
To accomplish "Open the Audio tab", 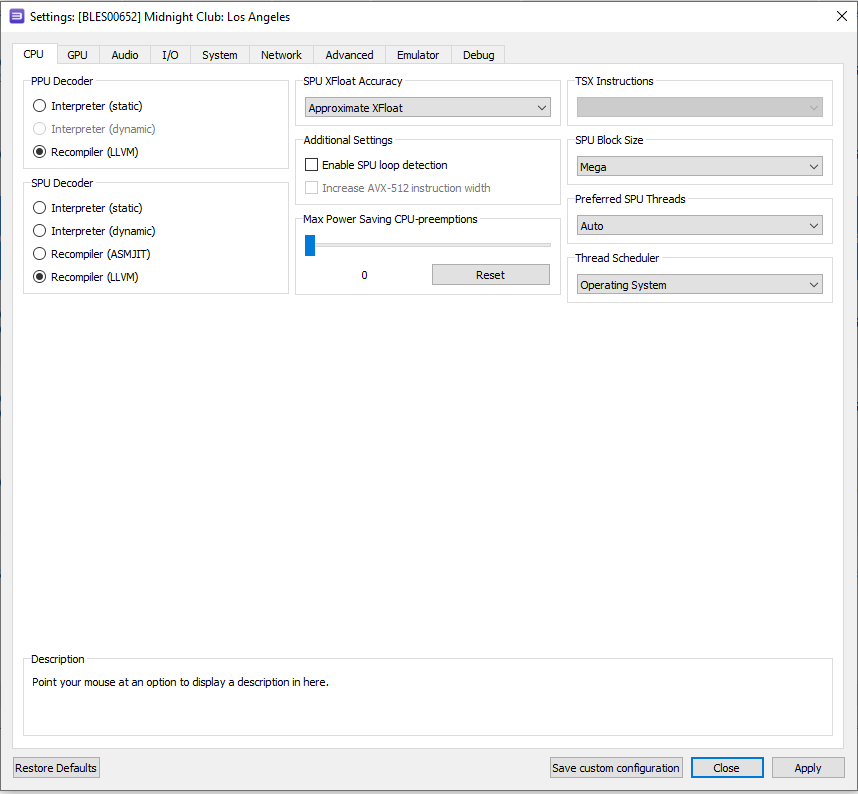I will [x=125, y=55].
